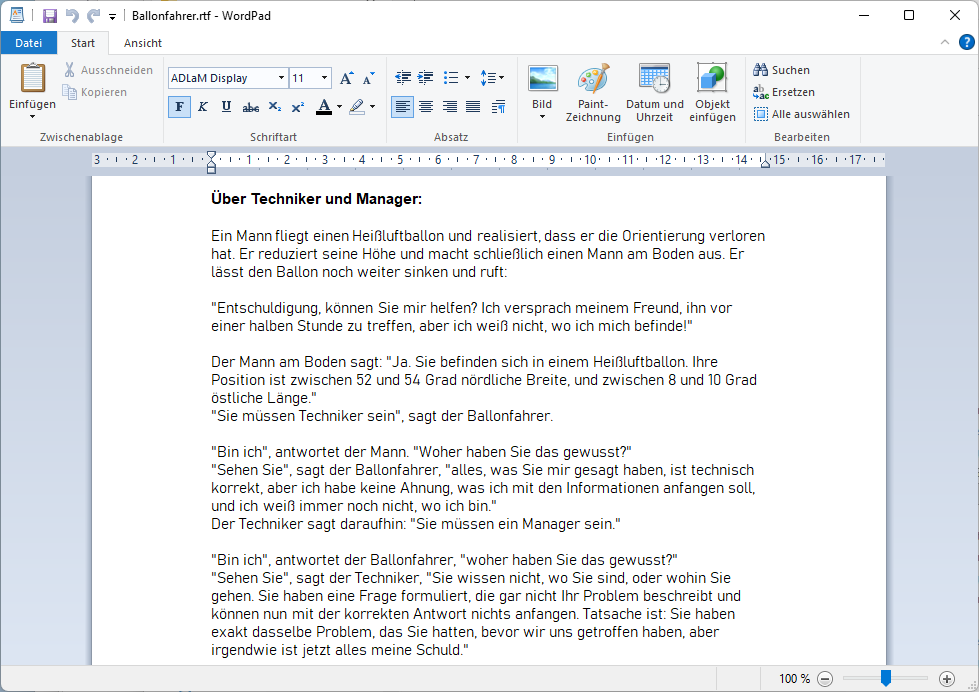The width and height of the screenshot is (979, 692).
Task: Open the Datei menu
Action: point(29,43)
